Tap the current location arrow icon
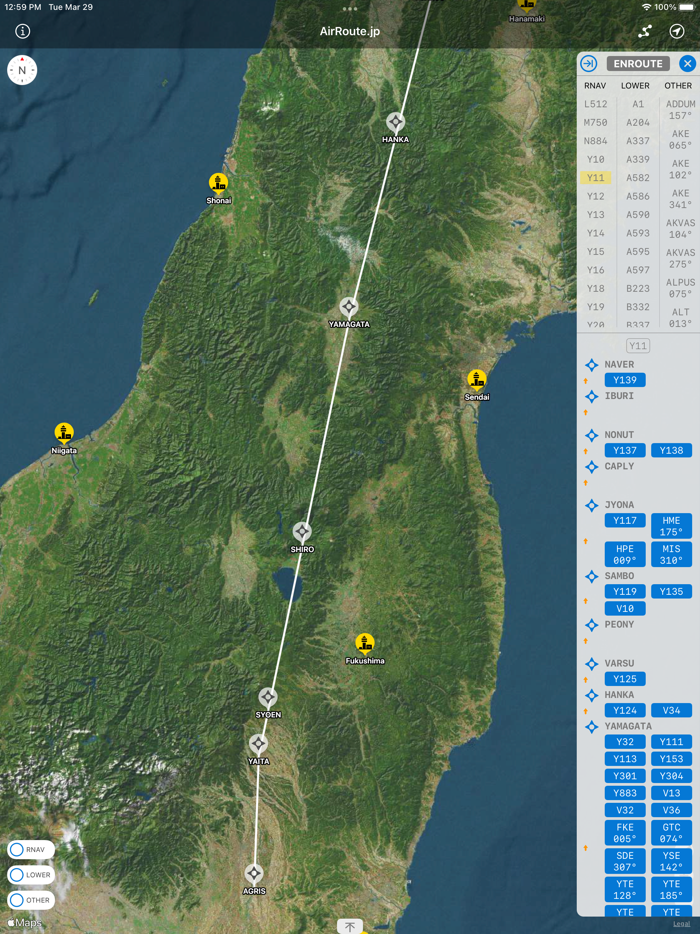The height and width of the screenshot is (934, 700). click(677, 31)
